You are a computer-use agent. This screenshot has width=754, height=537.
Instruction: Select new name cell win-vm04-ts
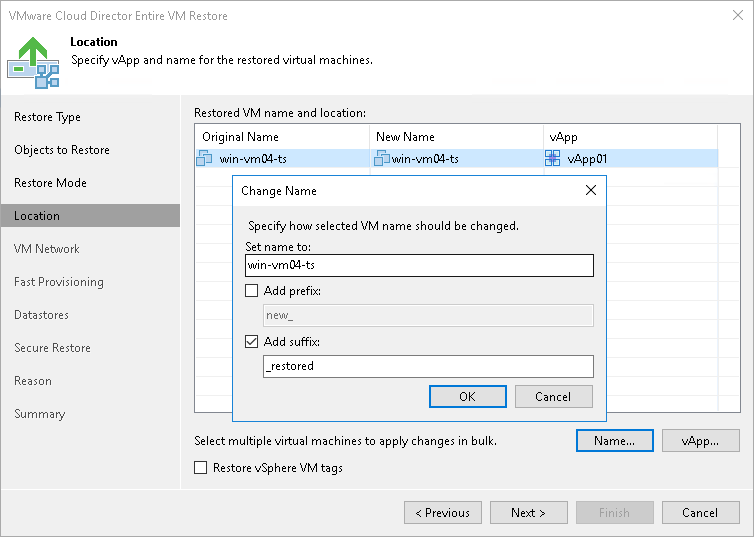(x=425, y=159)
